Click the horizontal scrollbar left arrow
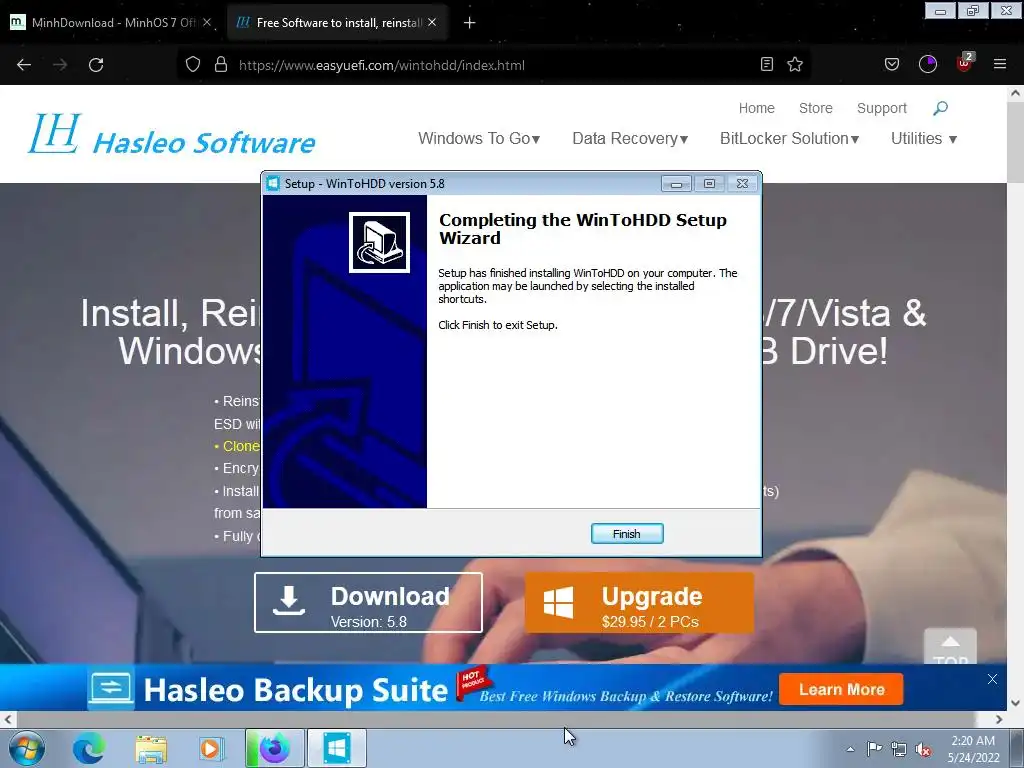 pos(8,720)
